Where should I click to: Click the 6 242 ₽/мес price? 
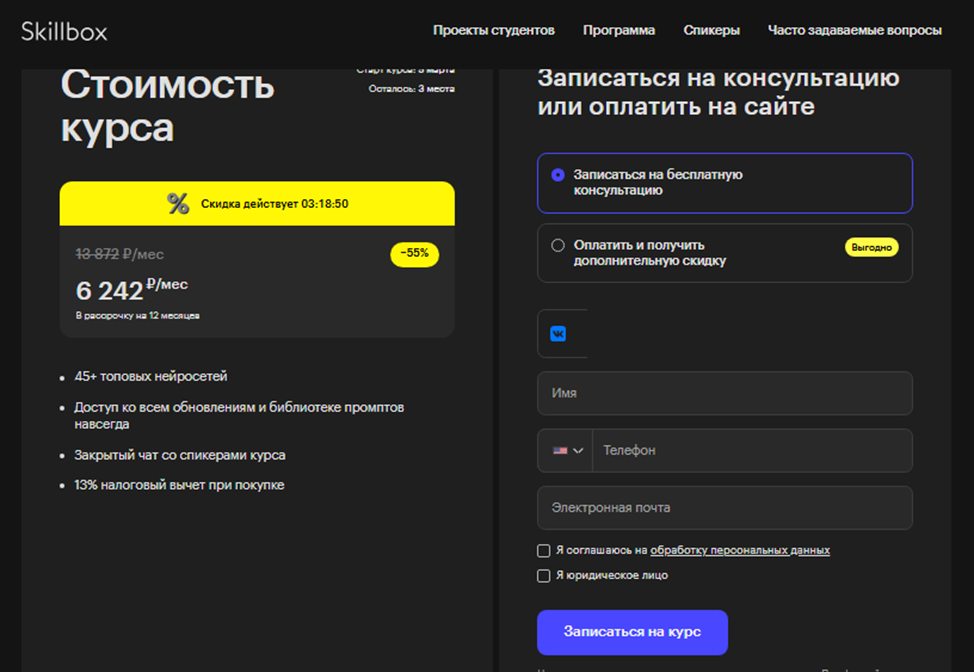point(132,289)
